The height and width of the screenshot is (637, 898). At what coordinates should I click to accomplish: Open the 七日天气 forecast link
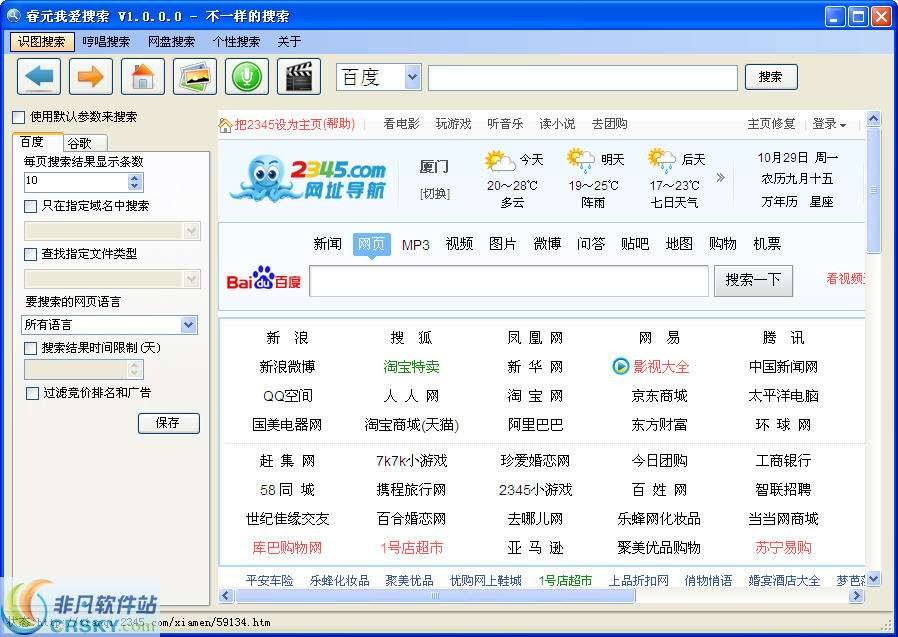674,202
